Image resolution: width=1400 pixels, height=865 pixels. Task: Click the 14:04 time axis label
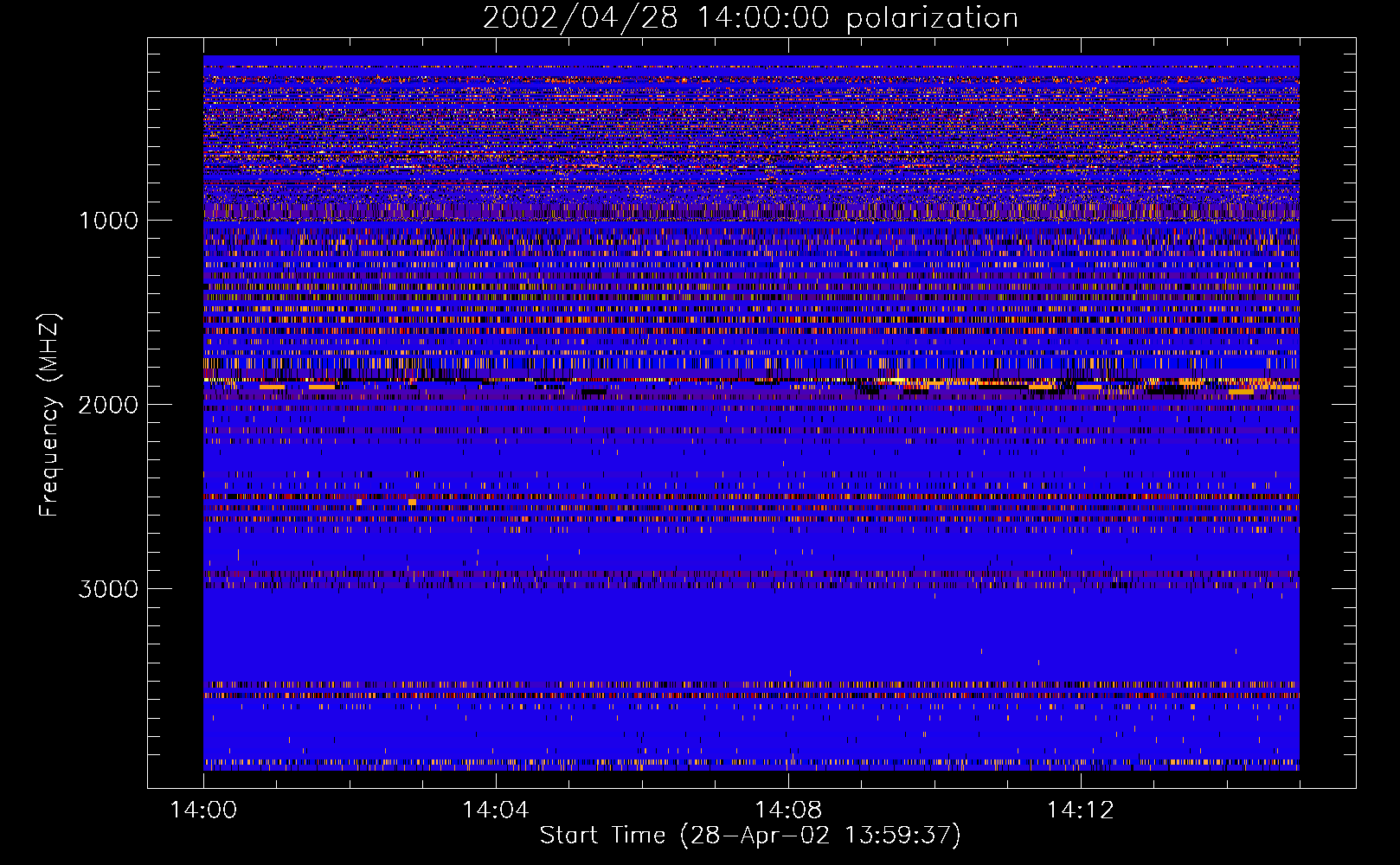pos(495,811)
